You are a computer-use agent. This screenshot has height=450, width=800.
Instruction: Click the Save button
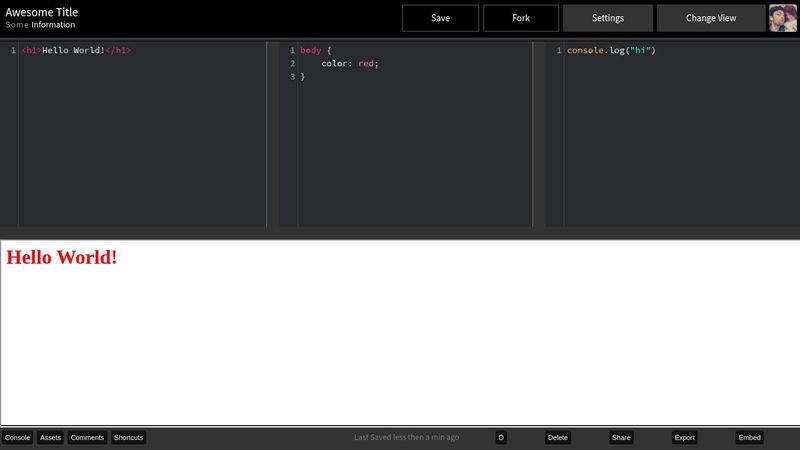tap(440, 18)
